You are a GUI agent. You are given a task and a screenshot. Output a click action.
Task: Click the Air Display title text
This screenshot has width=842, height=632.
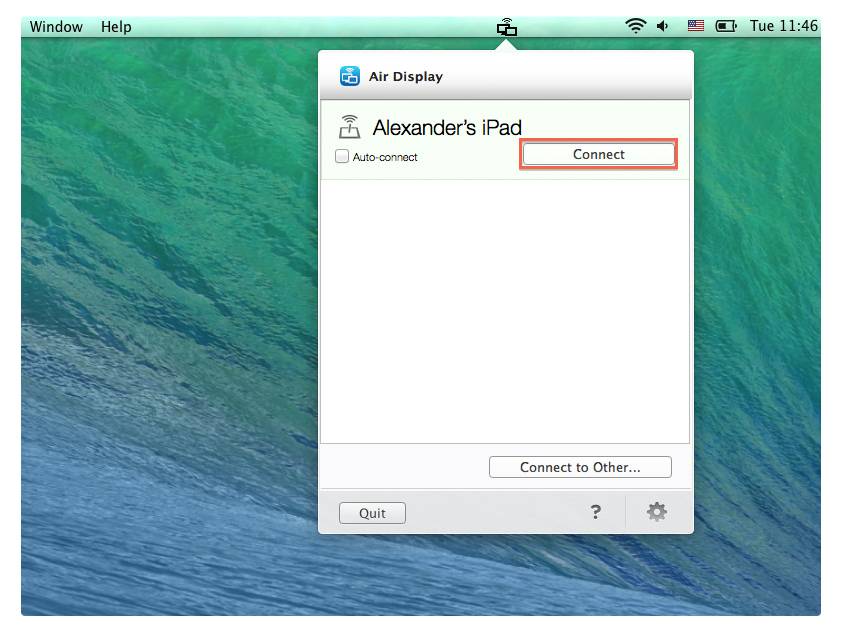tap(405, 77)
